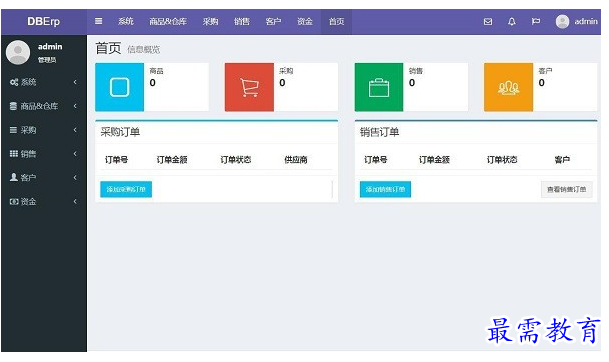Click the 资金 label in sidebar
609x362 pixels.
(28, 202)
